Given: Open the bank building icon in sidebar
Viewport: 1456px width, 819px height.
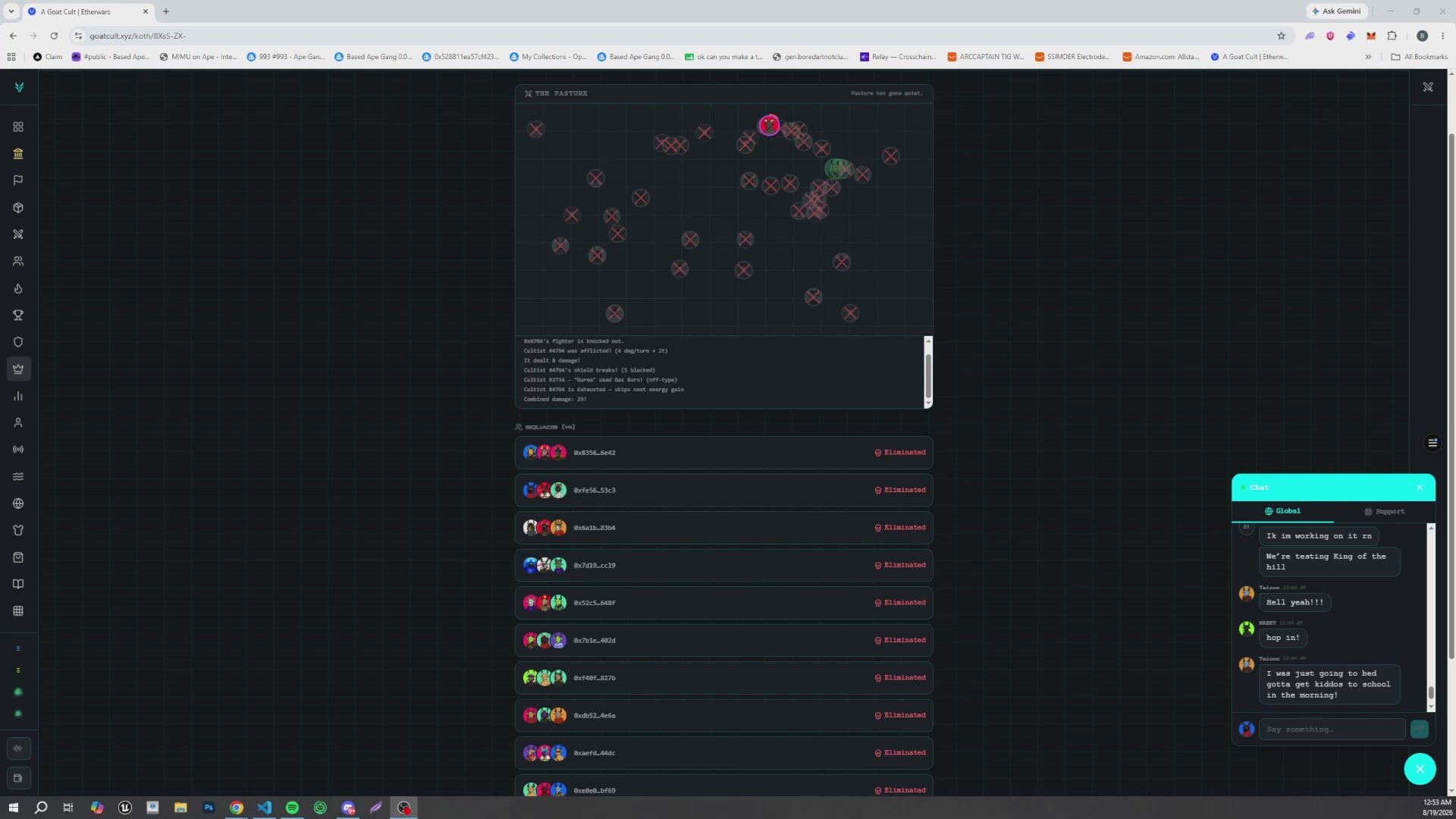Looking at the screenshot, I should (x=18, y=154).
